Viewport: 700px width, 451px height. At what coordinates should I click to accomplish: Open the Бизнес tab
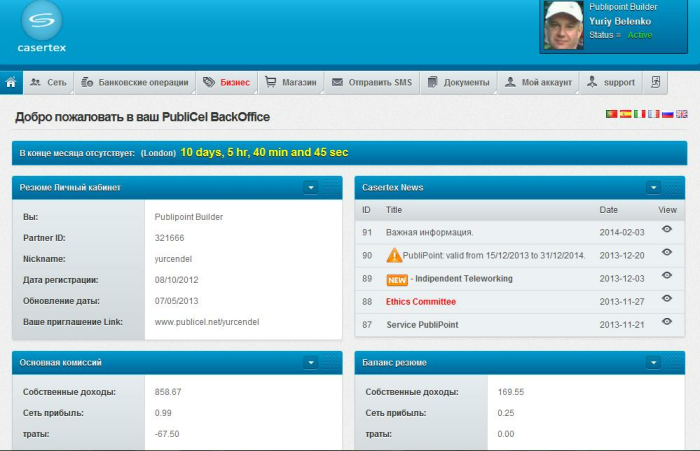click(x=227, y=83)
